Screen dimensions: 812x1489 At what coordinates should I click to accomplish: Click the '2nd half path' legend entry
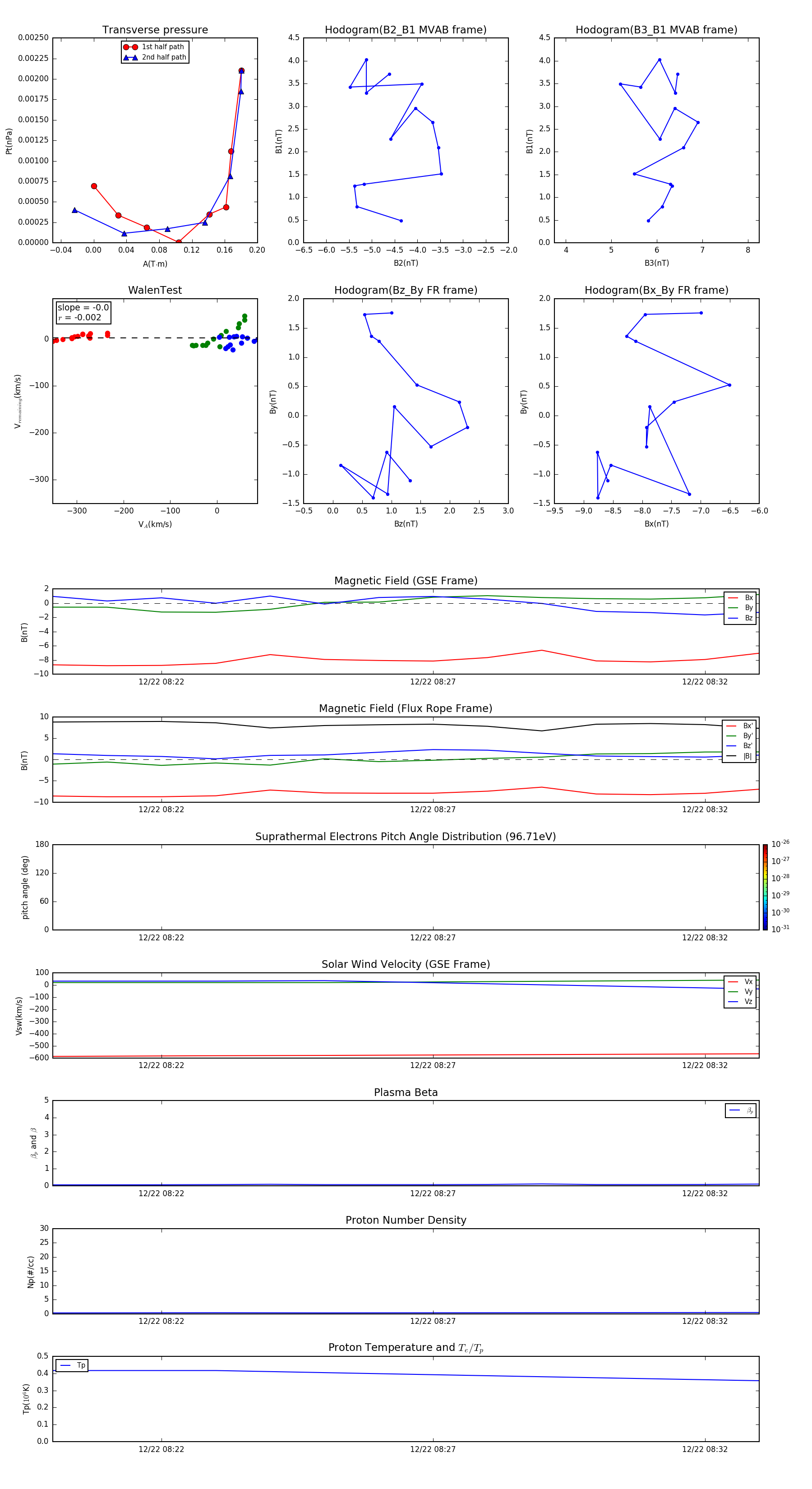coord(155,57)
